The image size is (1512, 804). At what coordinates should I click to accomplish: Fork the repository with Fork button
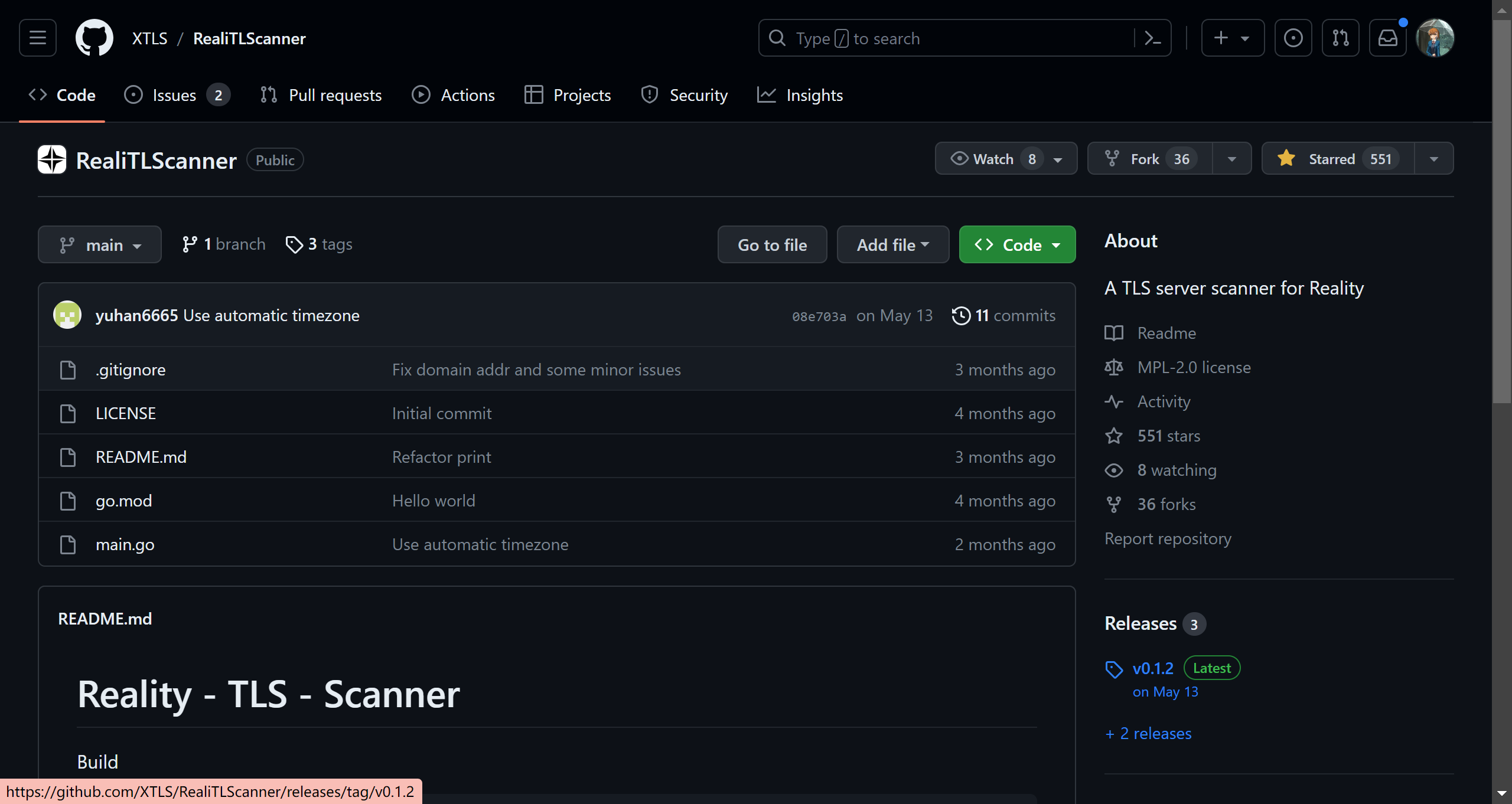[1150, 159]
